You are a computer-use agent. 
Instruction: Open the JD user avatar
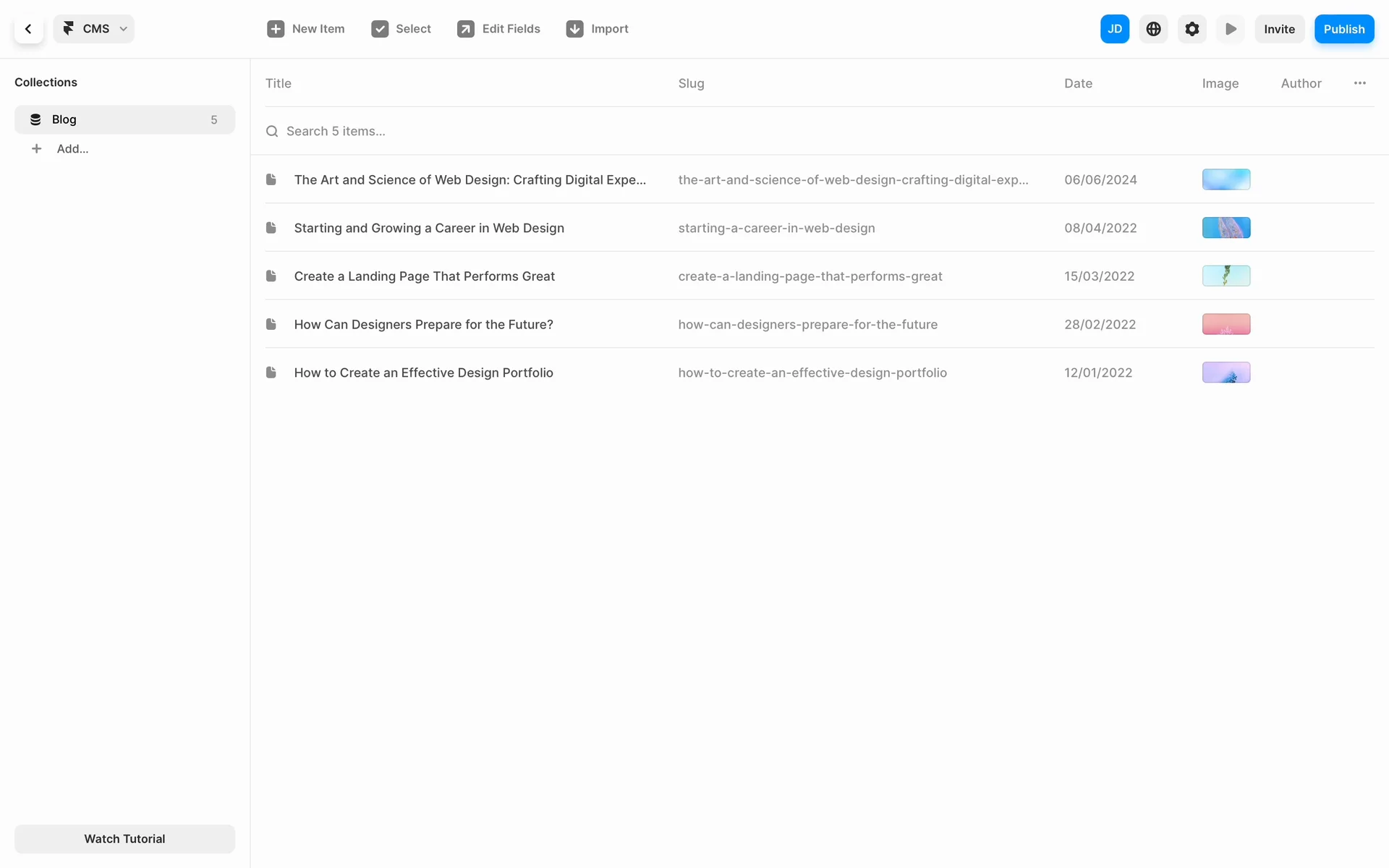click(x=1114, y=29)
